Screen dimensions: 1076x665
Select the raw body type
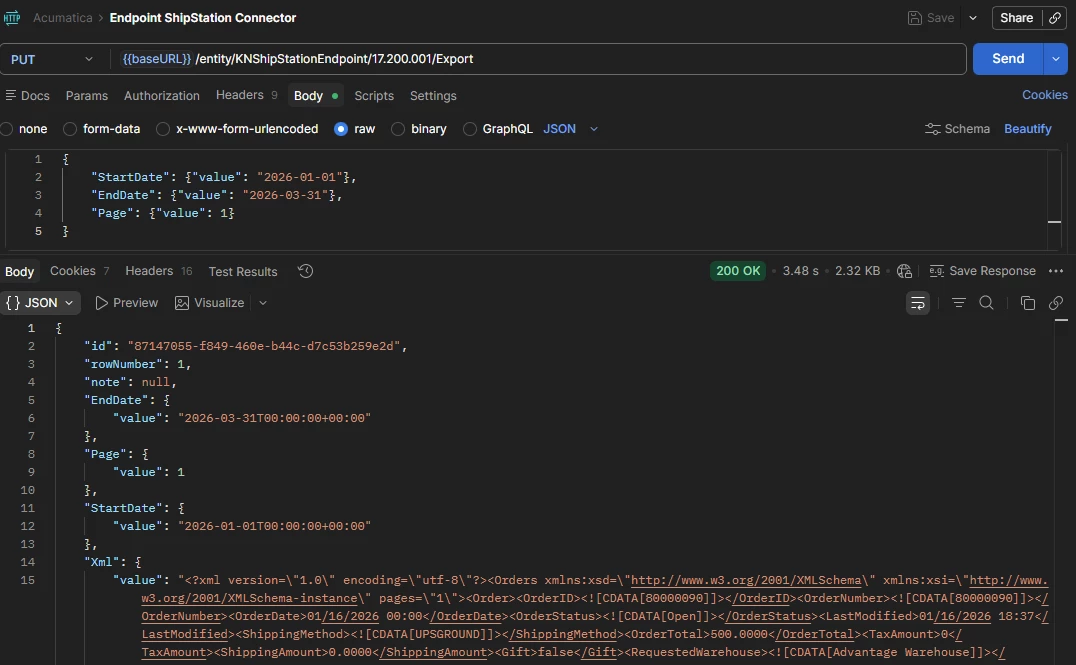pos(341,129)
